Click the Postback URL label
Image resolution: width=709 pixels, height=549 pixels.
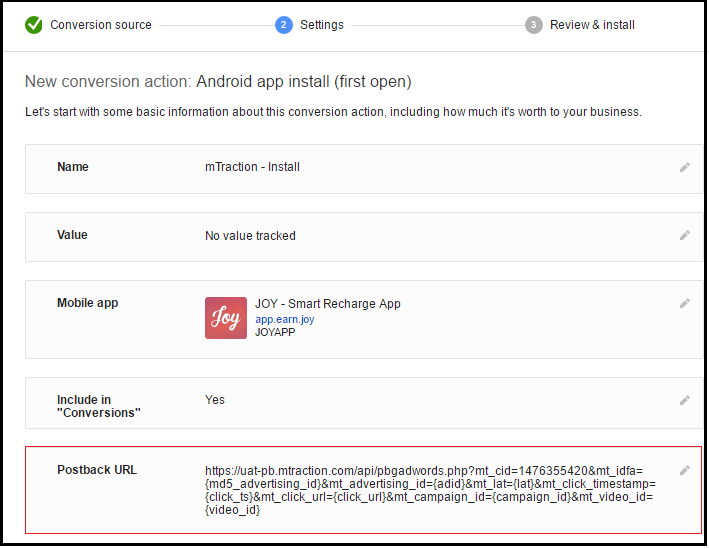[x=97, y=470]
